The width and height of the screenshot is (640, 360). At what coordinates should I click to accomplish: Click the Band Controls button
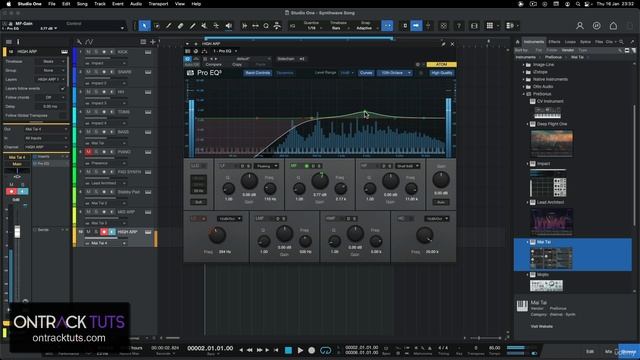[x=258, y=73]
